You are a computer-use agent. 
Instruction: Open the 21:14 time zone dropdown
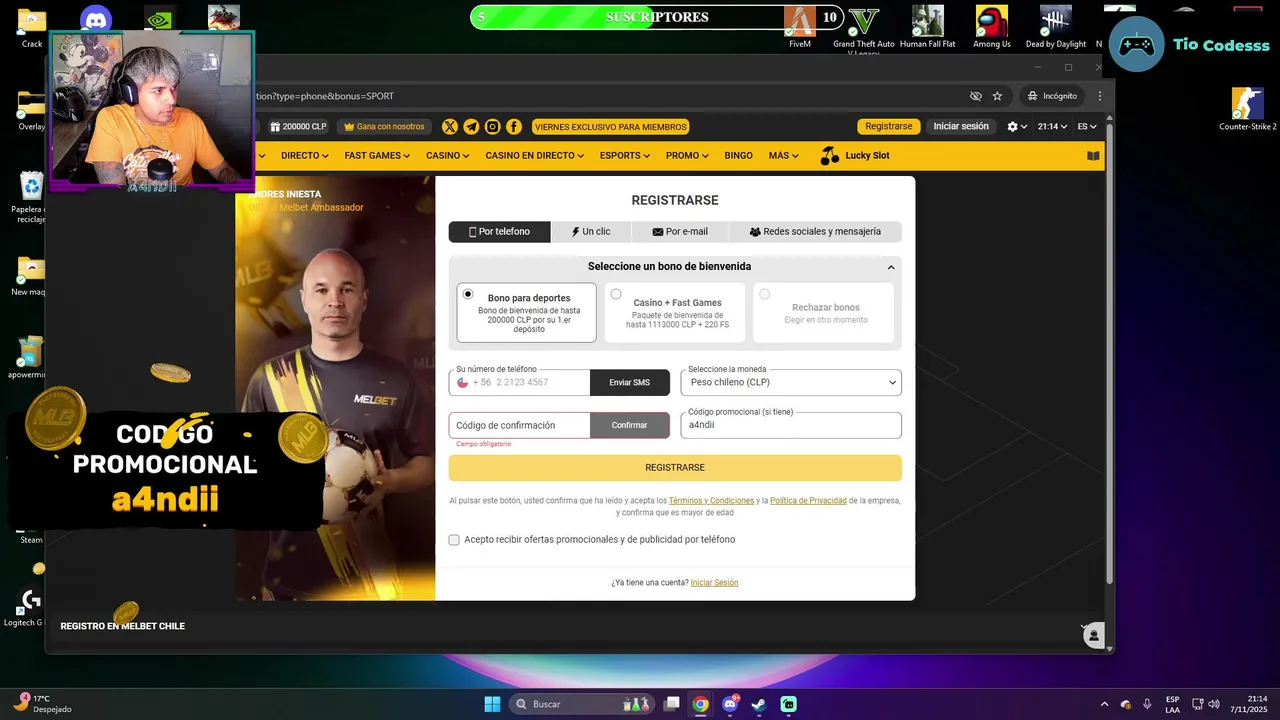coord(1053,127)
